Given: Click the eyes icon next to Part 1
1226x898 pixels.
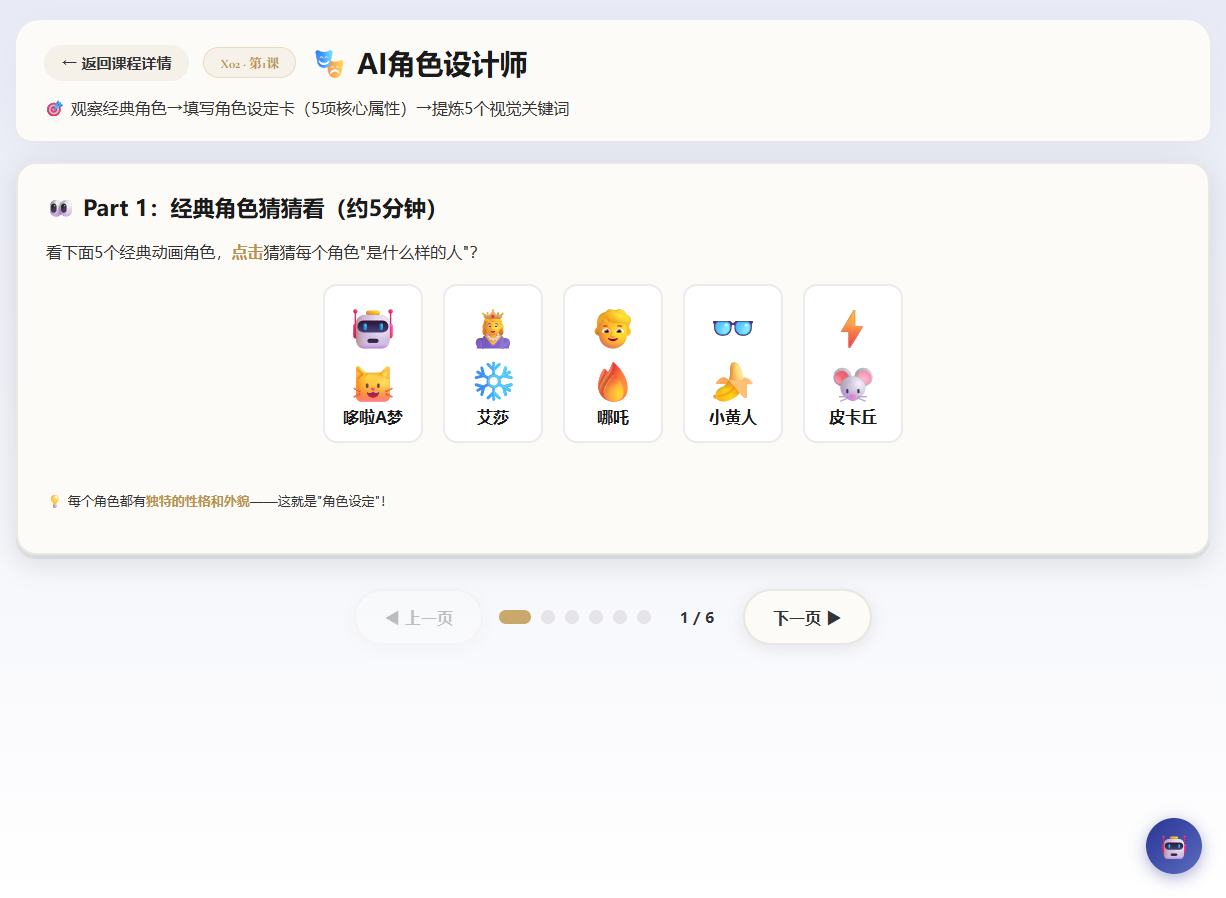Looking at the screenshot, I should (x=60, y=208).
